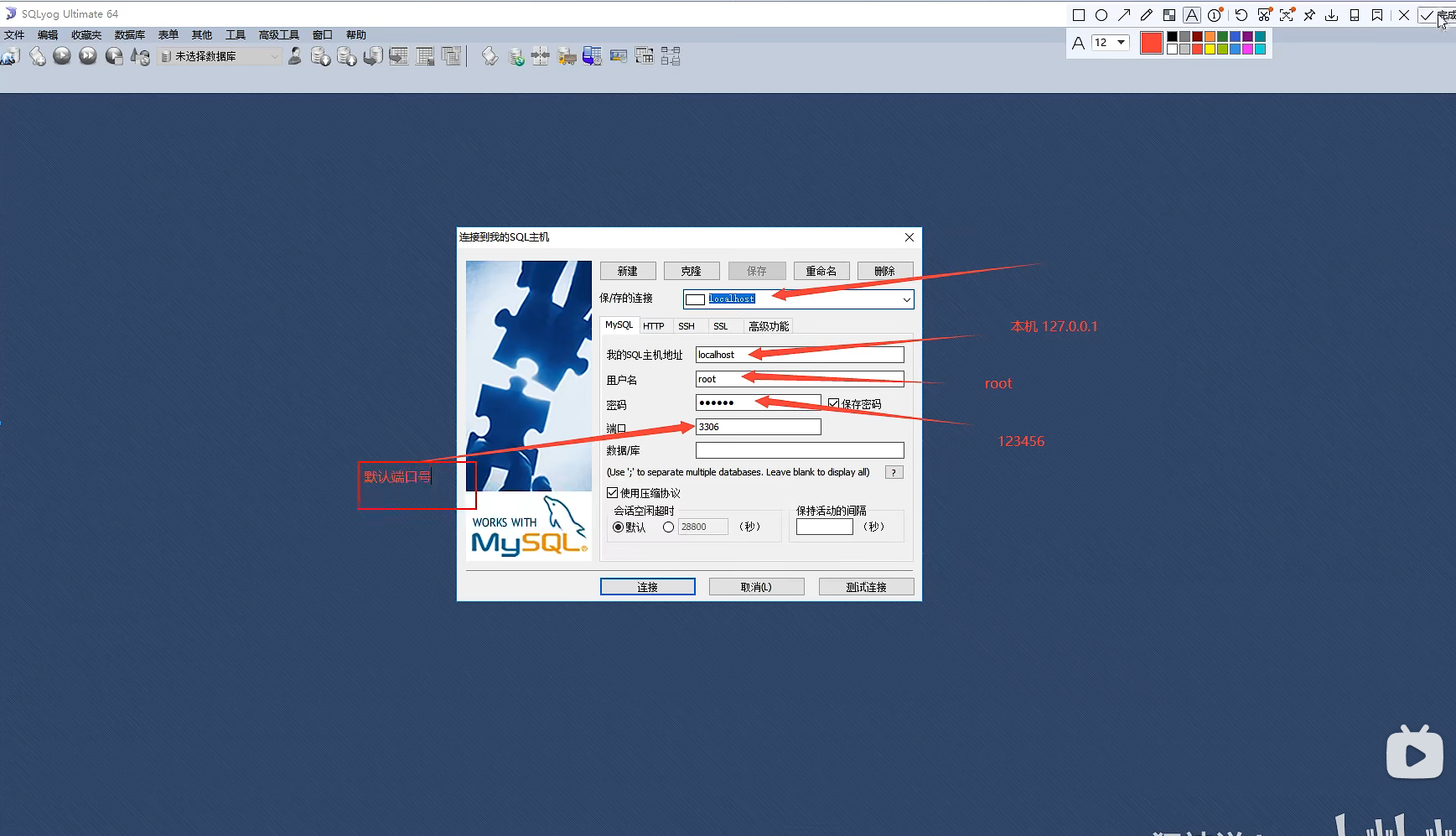Click the bookmark icon in annotation bar
Viewport: 1456px width, 836px height.
coord(1377,15)
